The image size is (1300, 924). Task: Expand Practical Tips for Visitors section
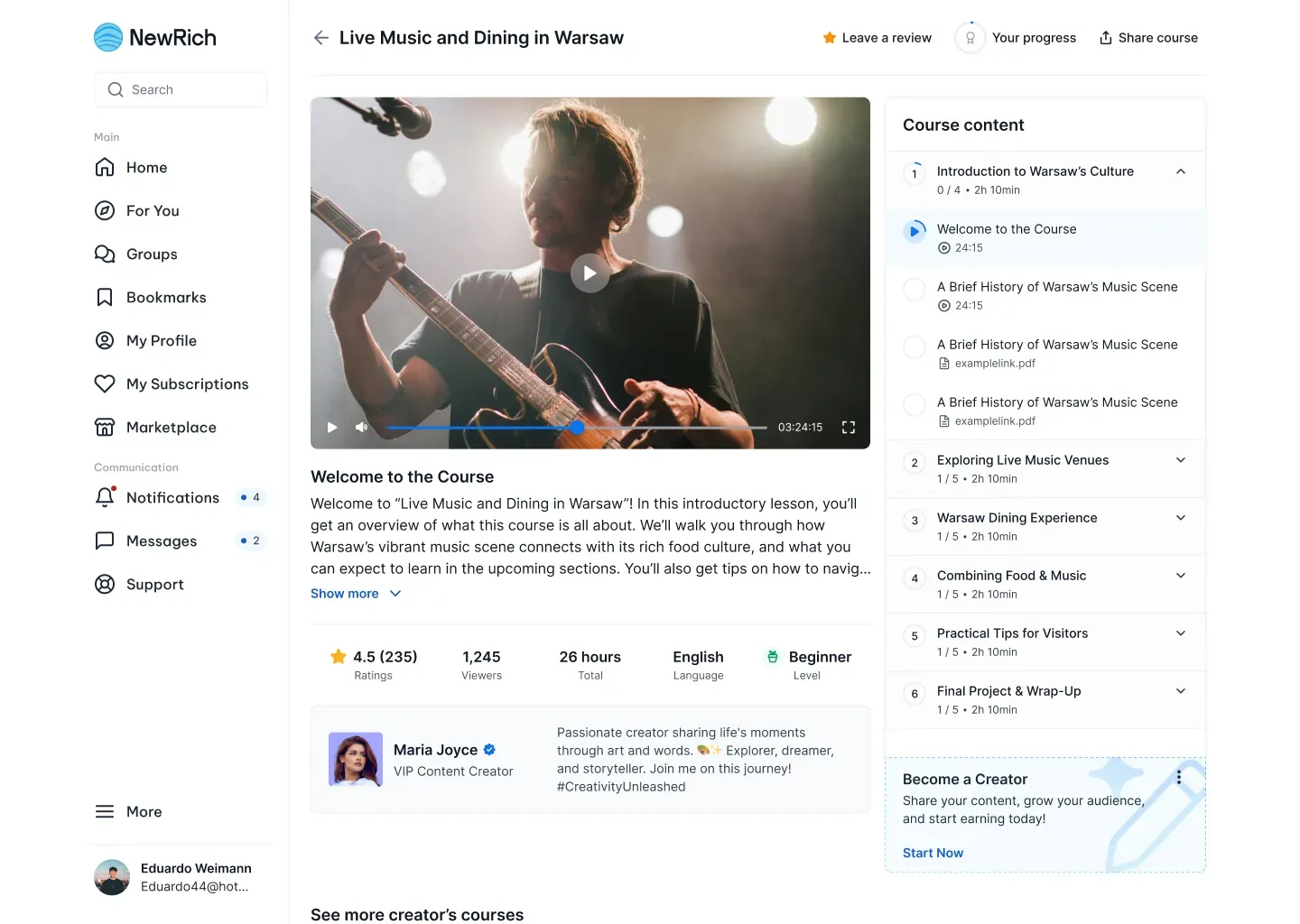[x=1180, y=633]
